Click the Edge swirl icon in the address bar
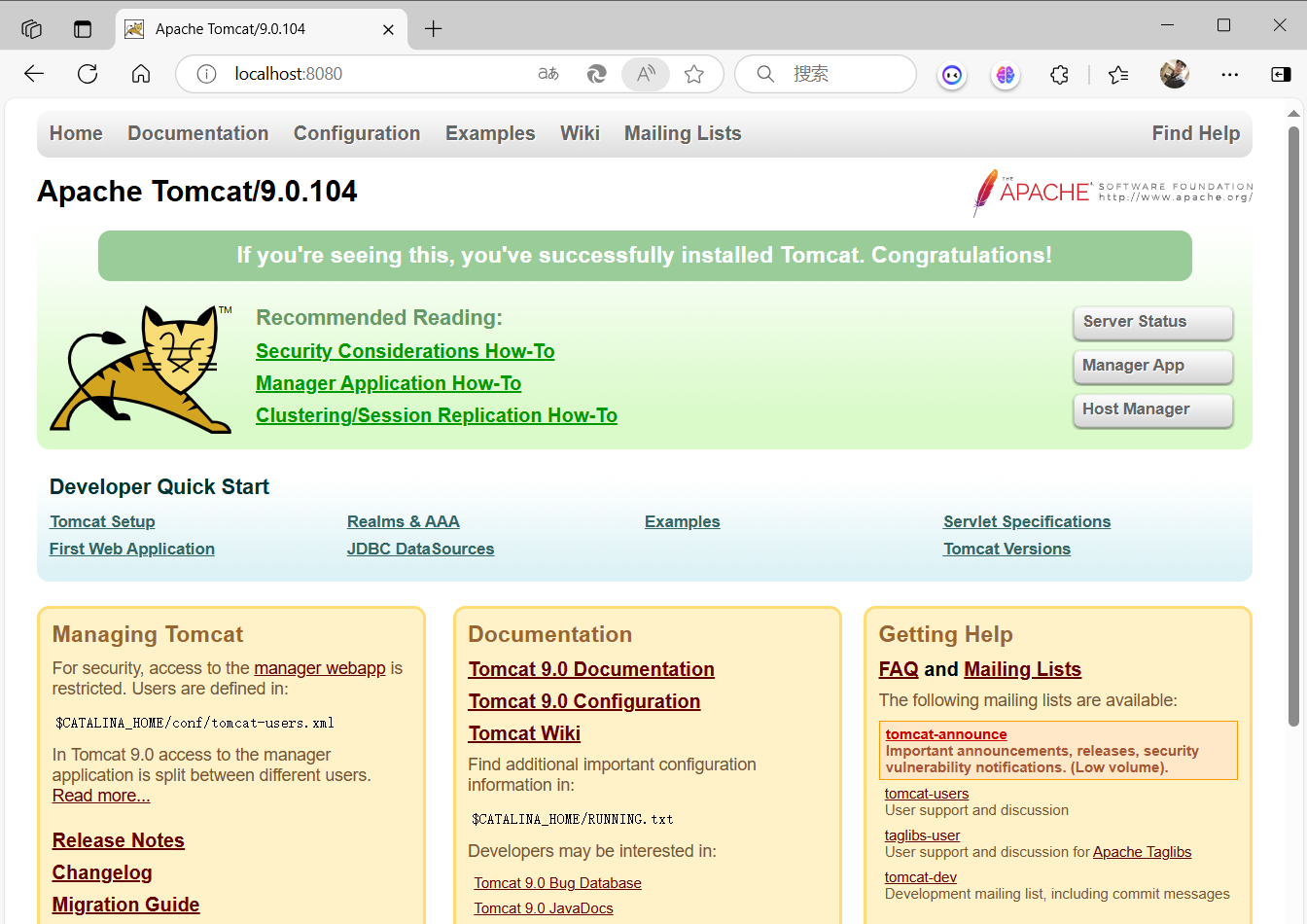The width and height of the screenshot is (1307, 924). (597, 74)
